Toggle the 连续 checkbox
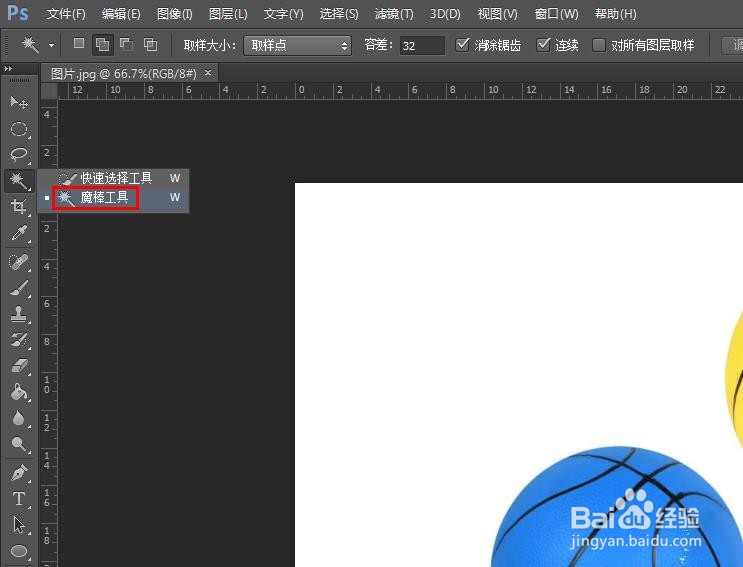 point(543,45)
